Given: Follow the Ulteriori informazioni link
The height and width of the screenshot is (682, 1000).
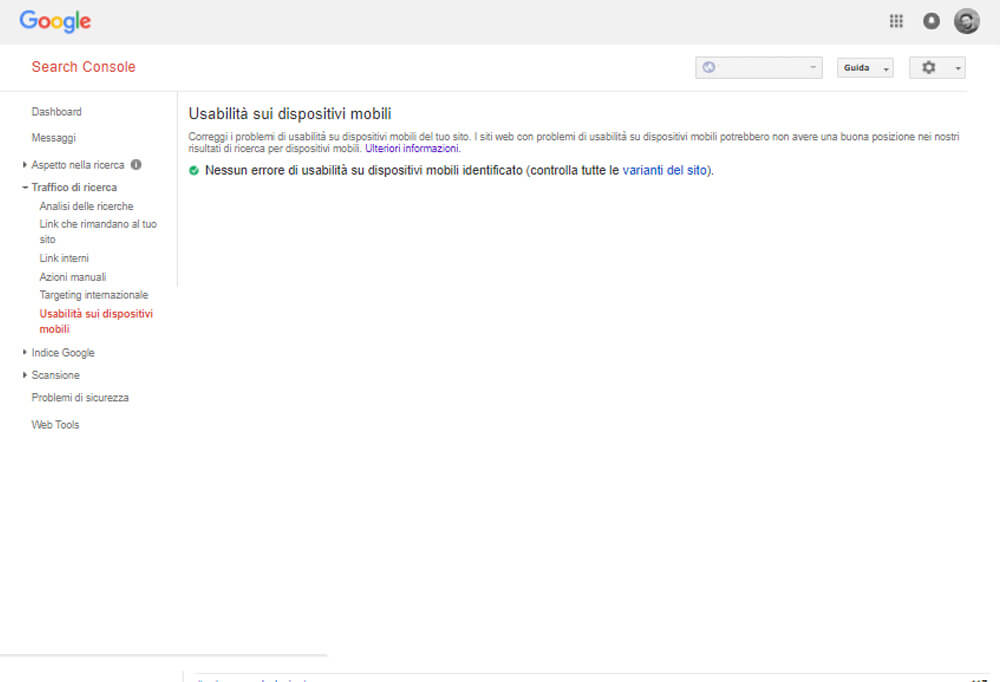Looking at the screenshot, I should point(412,149).
